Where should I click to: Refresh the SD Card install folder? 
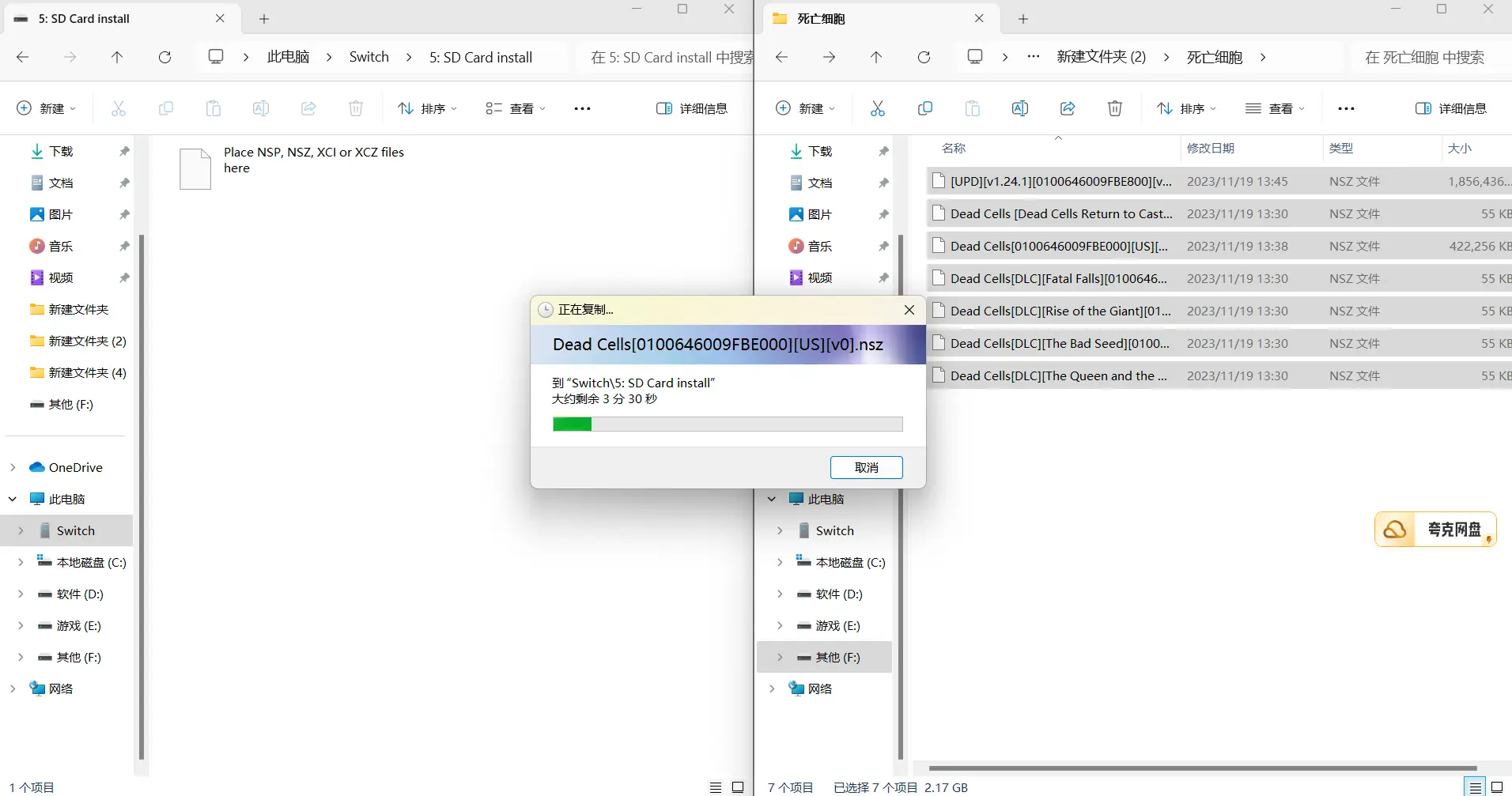tap(164, 57)
